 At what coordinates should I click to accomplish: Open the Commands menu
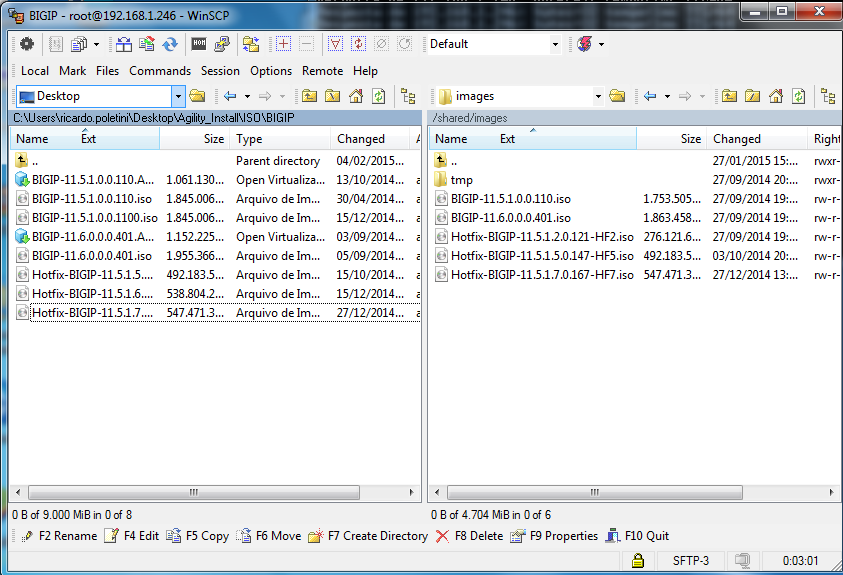pos(159,71)
